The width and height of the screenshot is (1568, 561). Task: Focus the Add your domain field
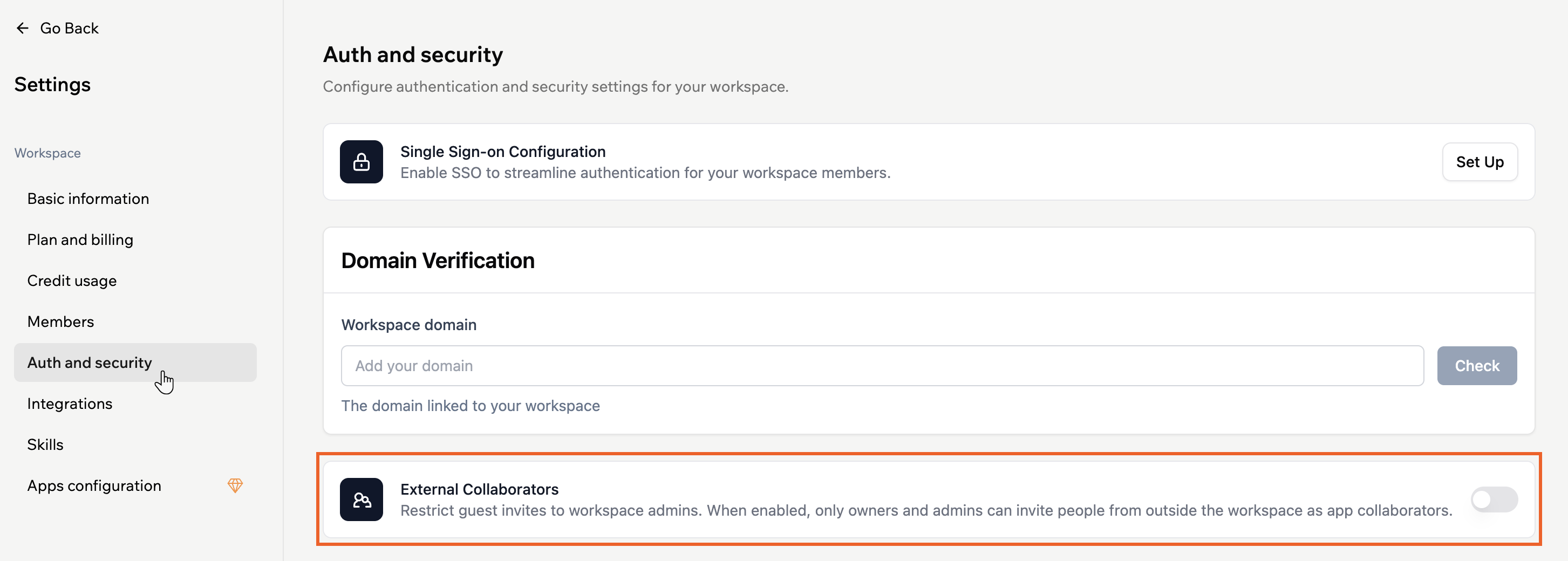tap(882, 366)
